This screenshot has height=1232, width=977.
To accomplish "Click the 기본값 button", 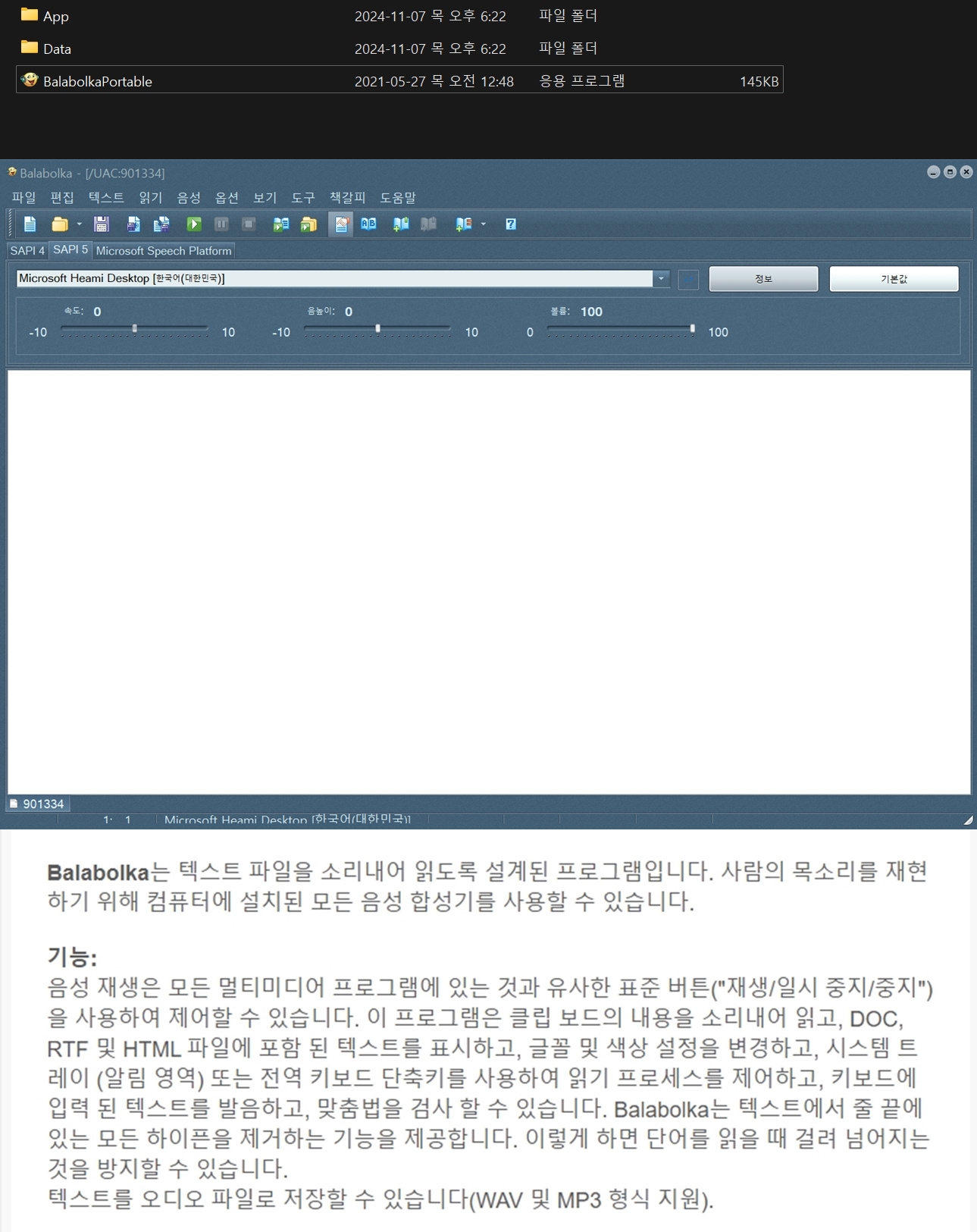I will pyautogui.click(x=894, y=279).
